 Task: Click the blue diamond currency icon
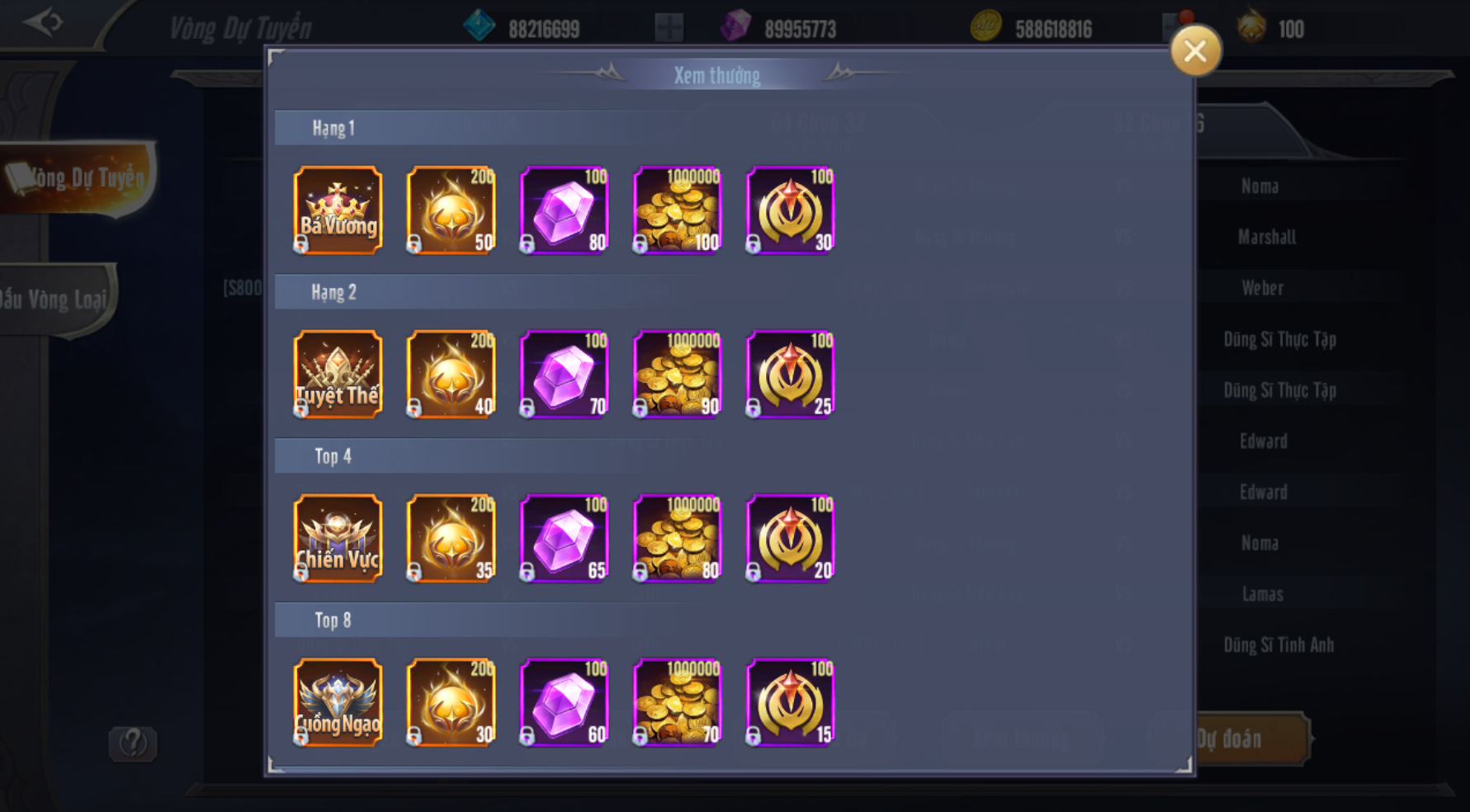[479, 26]
